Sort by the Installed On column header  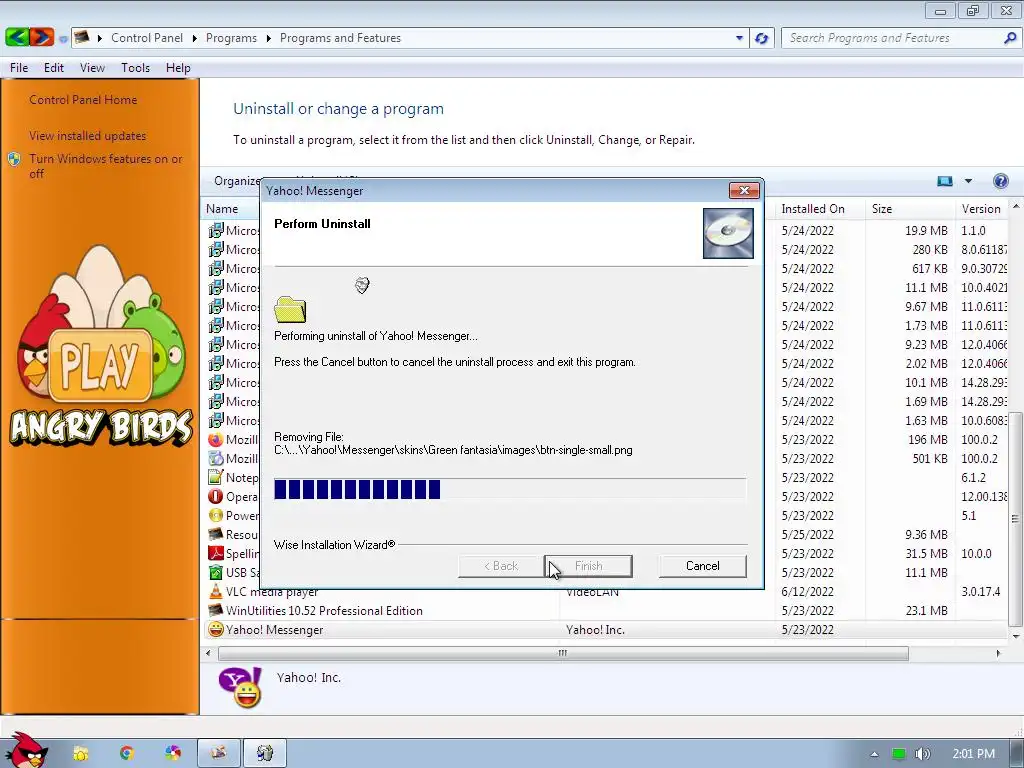tap(821, 209)
